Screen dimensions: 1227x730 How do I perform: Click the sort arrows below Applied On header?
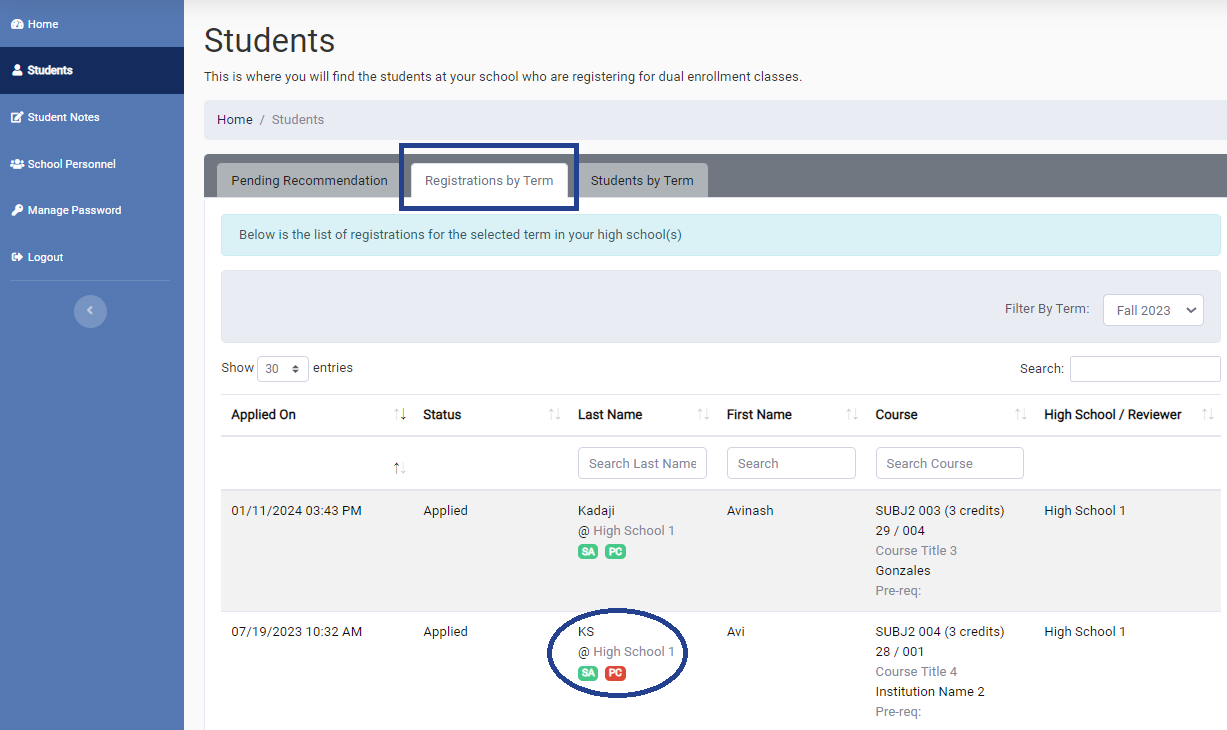[x=400, y=468]
